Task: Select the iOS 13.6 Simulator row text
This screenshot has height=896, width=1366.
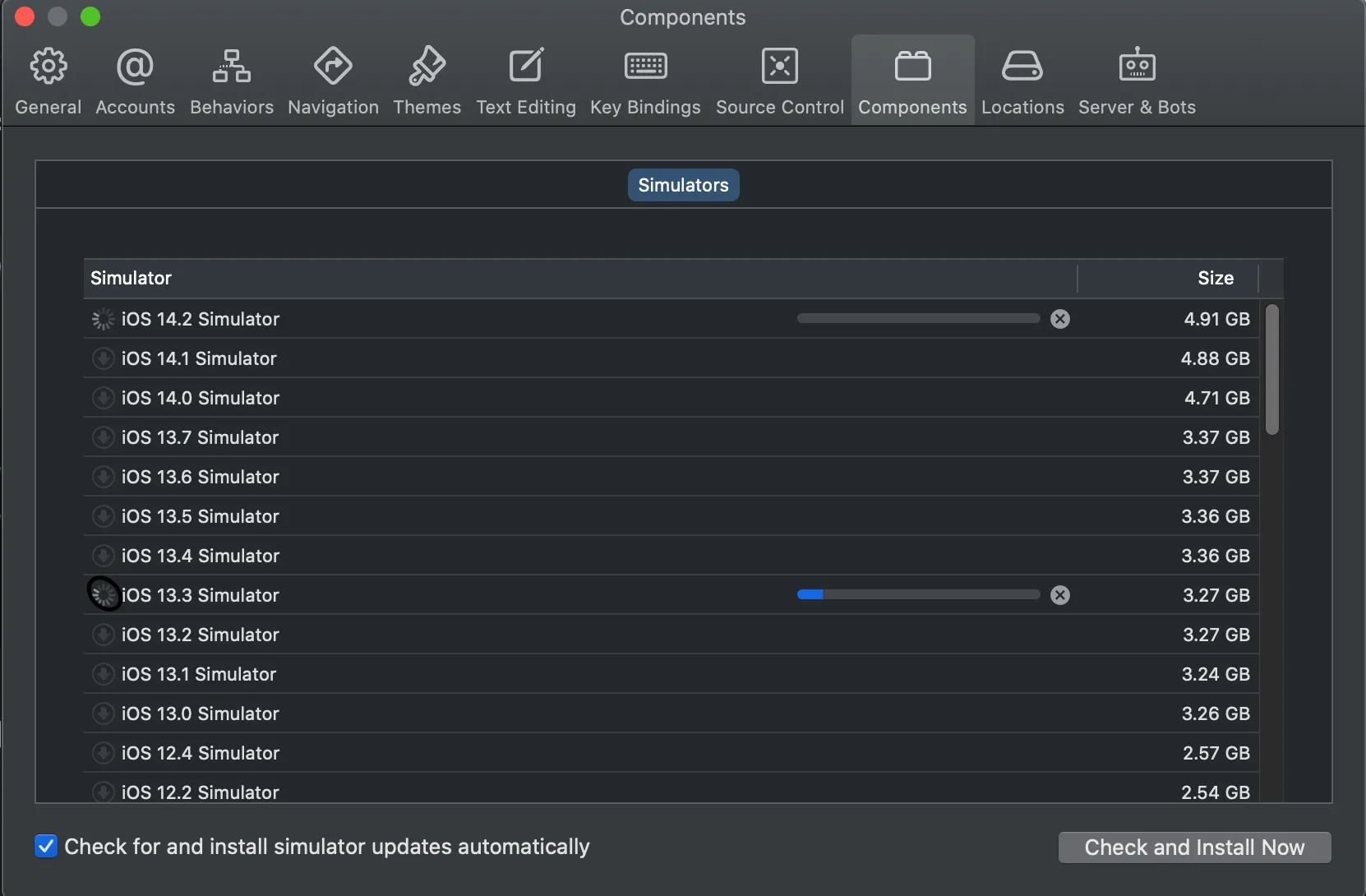Action: [201, 477]
